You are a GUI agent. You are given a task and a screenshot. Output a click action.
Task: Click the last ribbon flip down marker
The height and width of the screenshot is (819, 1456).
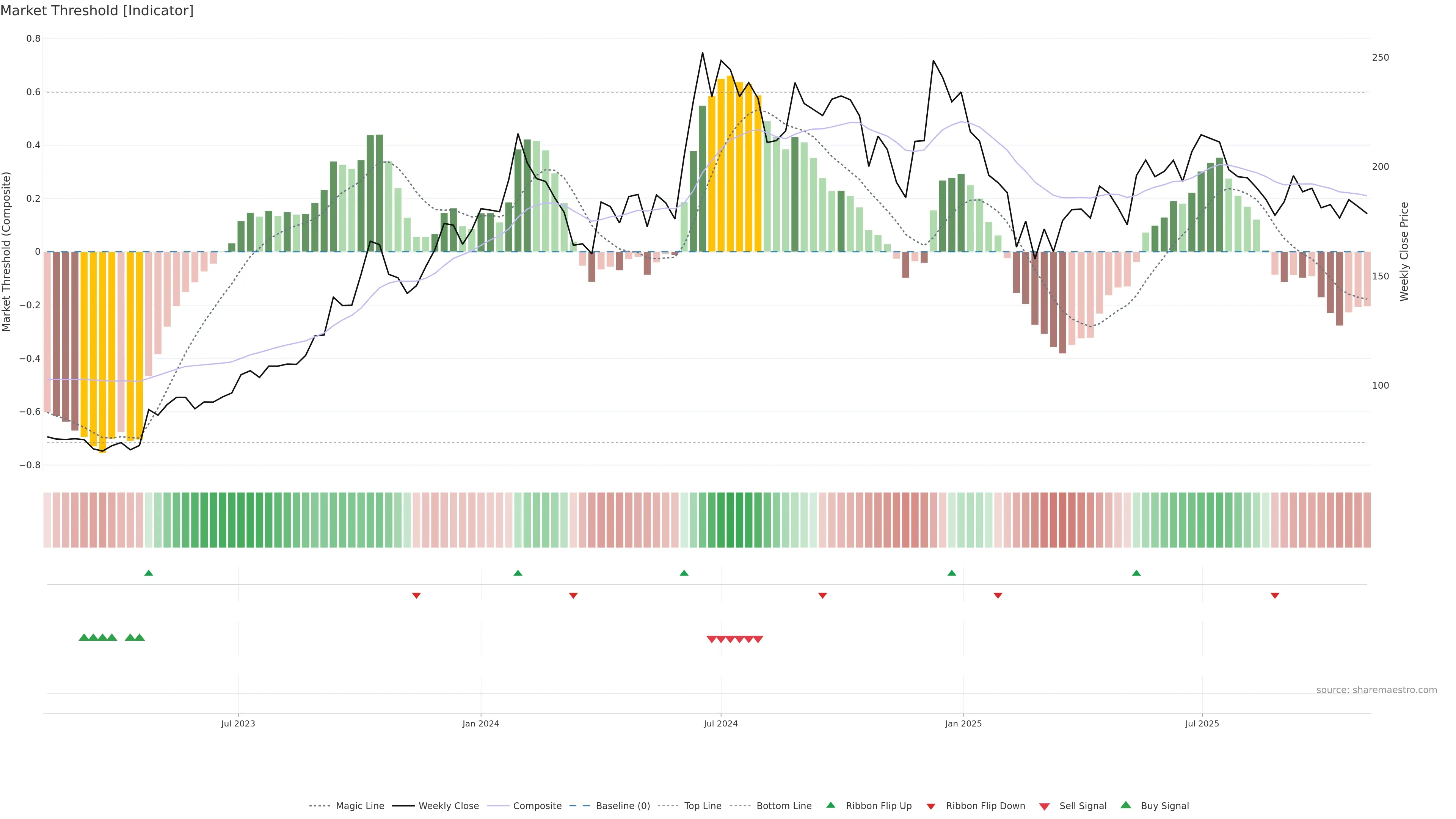[1274, 596]
